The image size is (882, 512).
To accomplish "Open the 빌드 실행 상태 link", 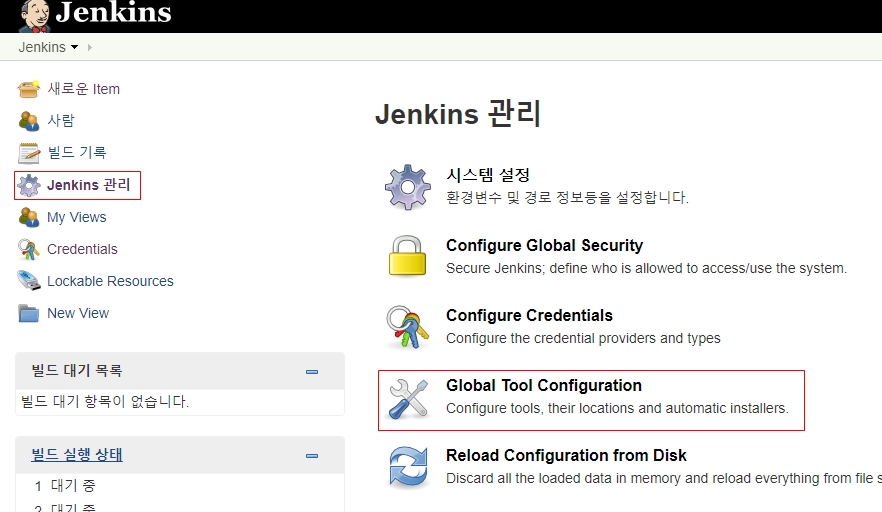I will click(x=77, y=455).
